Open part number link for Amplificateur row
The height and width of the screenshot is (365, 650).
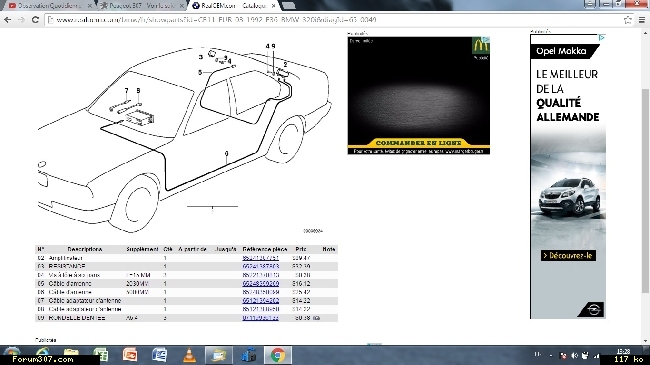coord(260,258)
